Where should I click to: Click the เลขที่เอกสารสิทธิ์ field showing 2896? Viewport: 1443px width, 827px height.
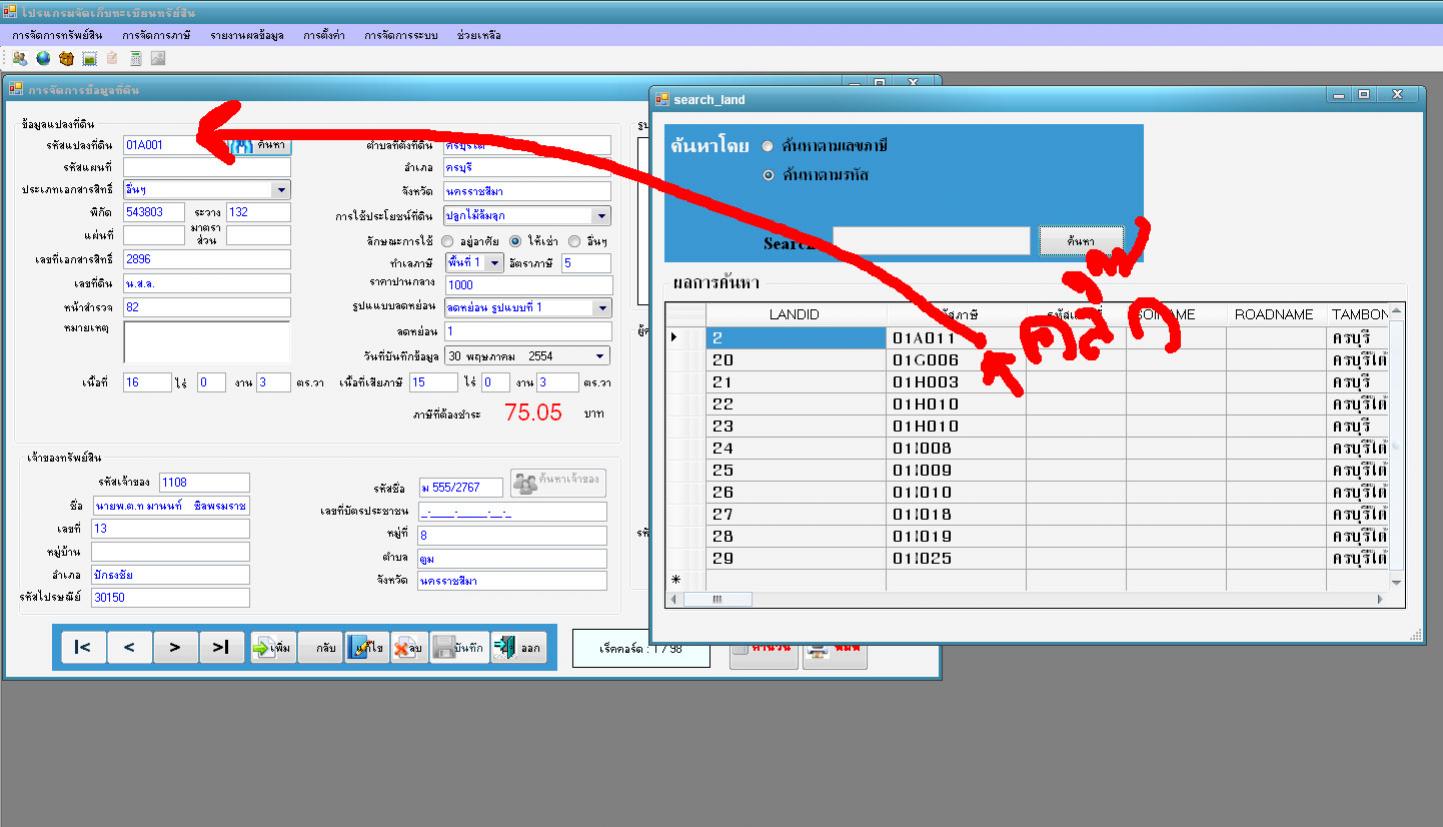[207, 259]
